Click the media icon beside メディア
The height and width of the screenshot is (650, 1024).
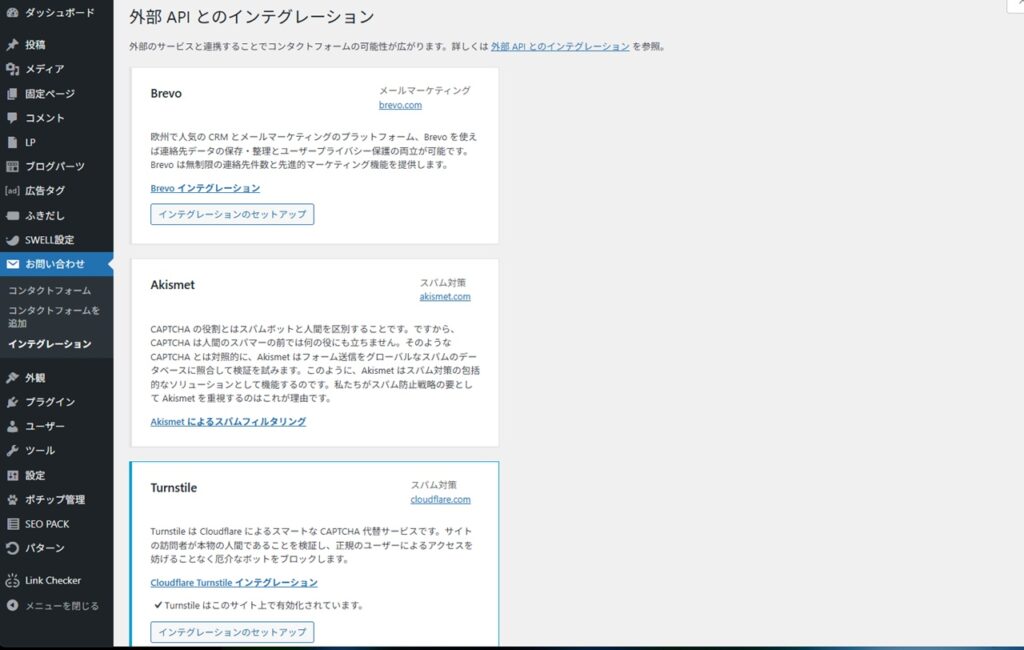[x=12, y=69]
